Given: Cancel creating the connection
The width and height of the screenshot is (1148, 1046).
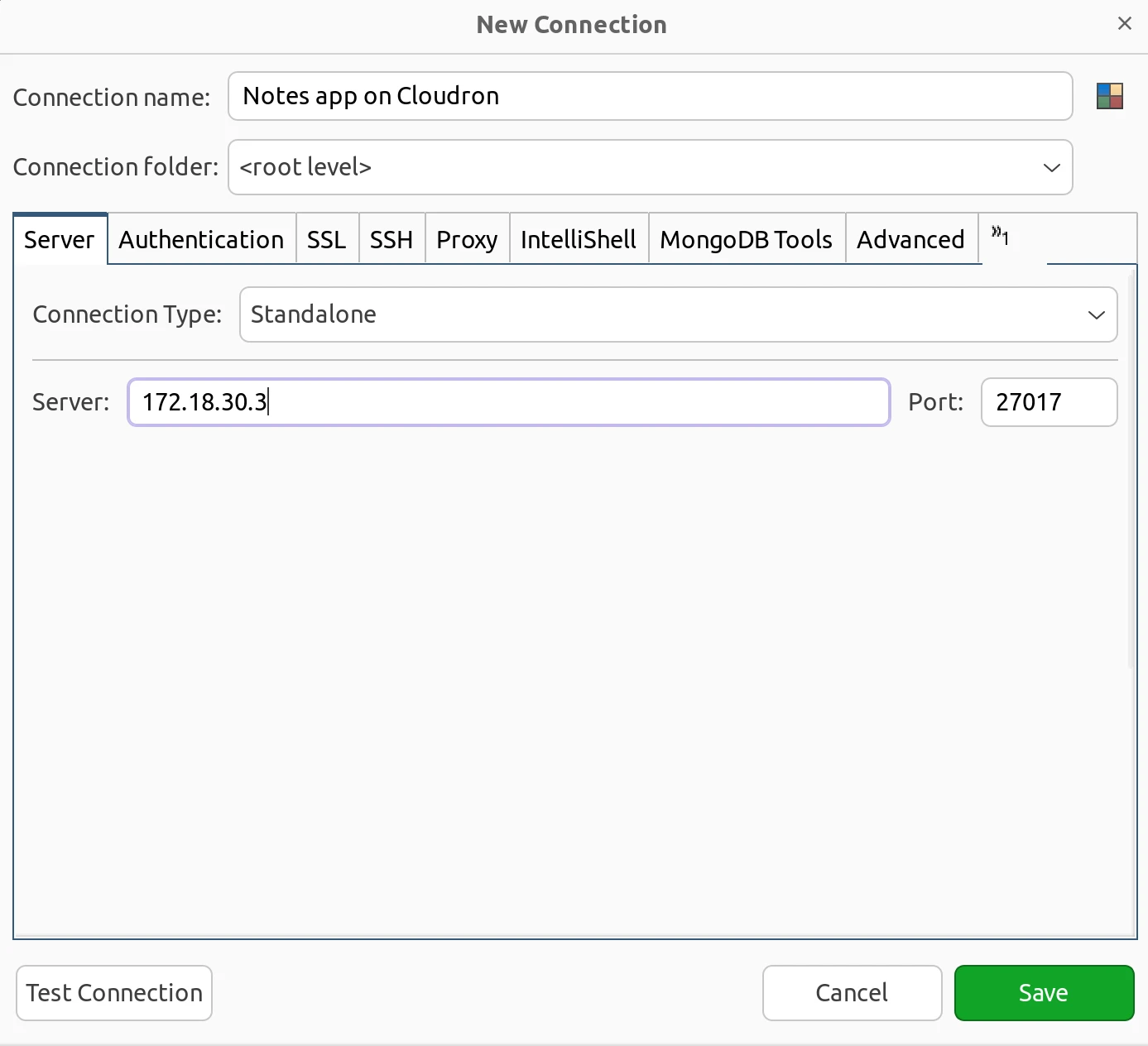Looking at the screenshot, I should [852, 992].
